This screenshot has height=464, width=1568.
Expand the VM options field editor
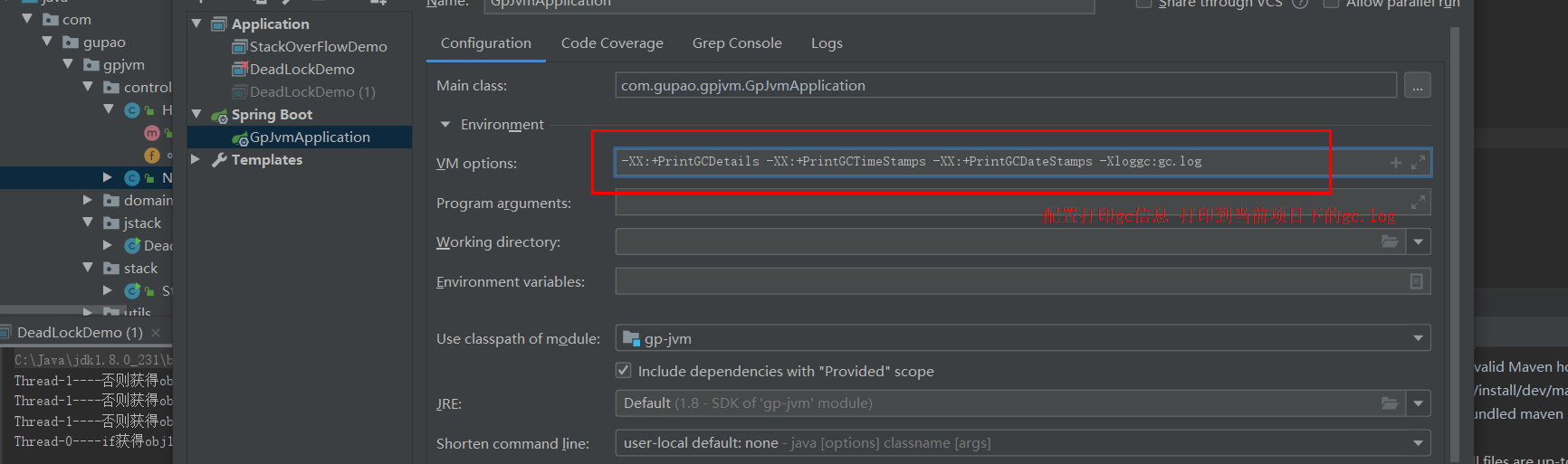pyautogui.click(x=1418, y=163)
